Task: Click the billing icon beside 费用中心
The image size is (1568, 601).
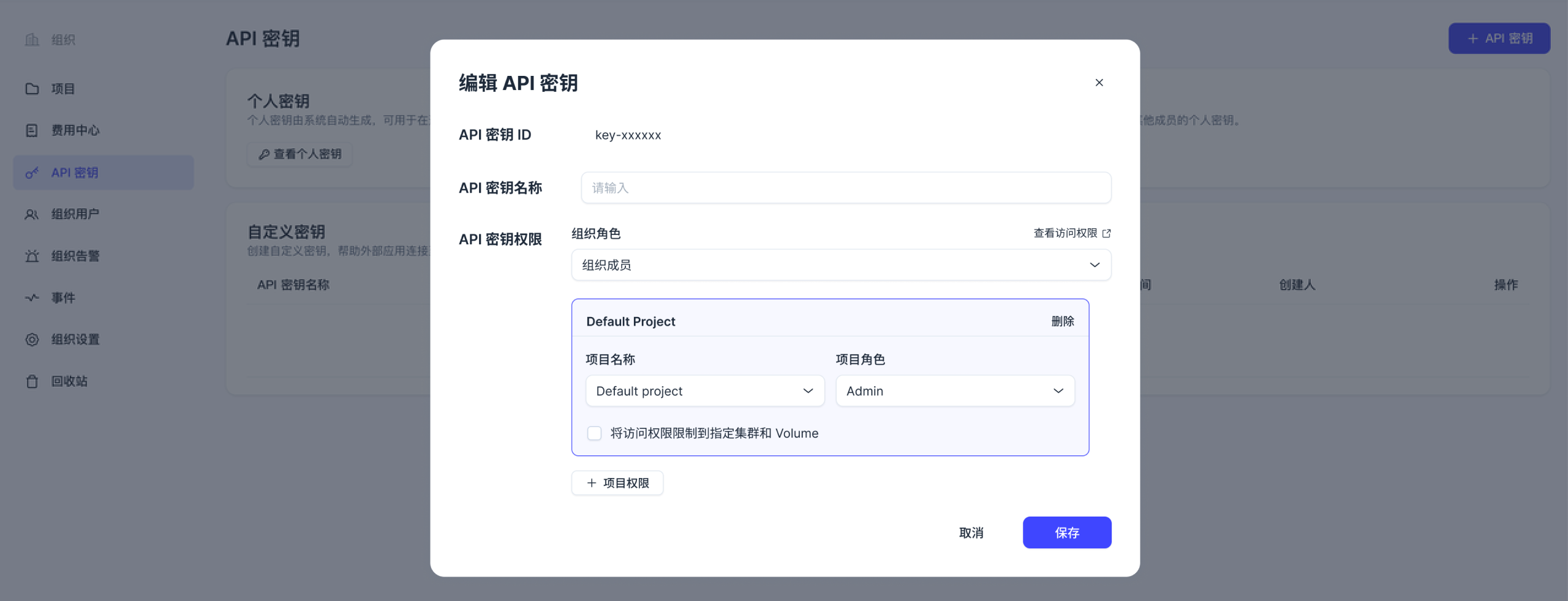Action: (32, 130)
